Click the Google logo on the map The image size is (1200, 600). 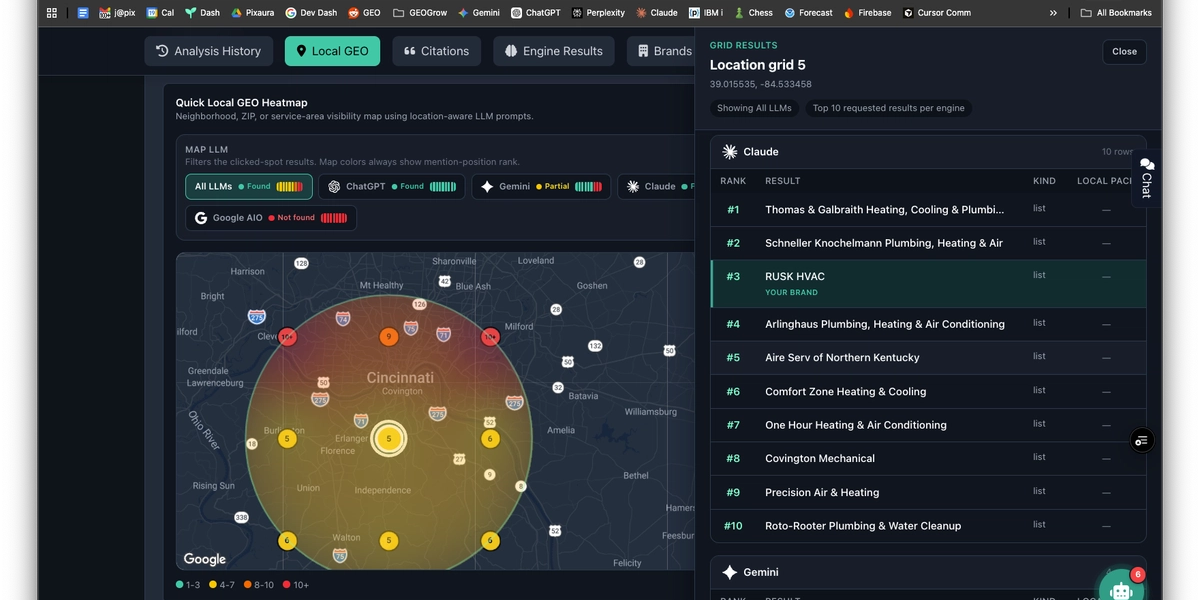click(x=205, y=559)
